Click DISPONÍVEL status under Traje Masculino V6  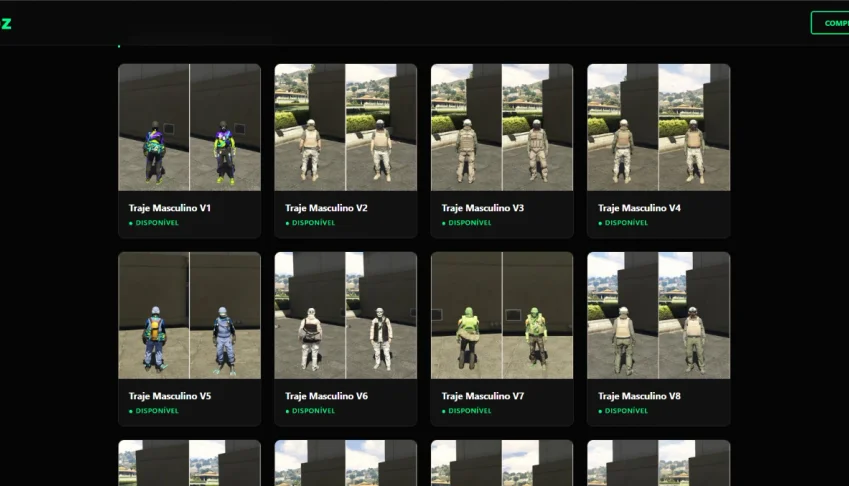pyautogui.click(x=310, y=411)
